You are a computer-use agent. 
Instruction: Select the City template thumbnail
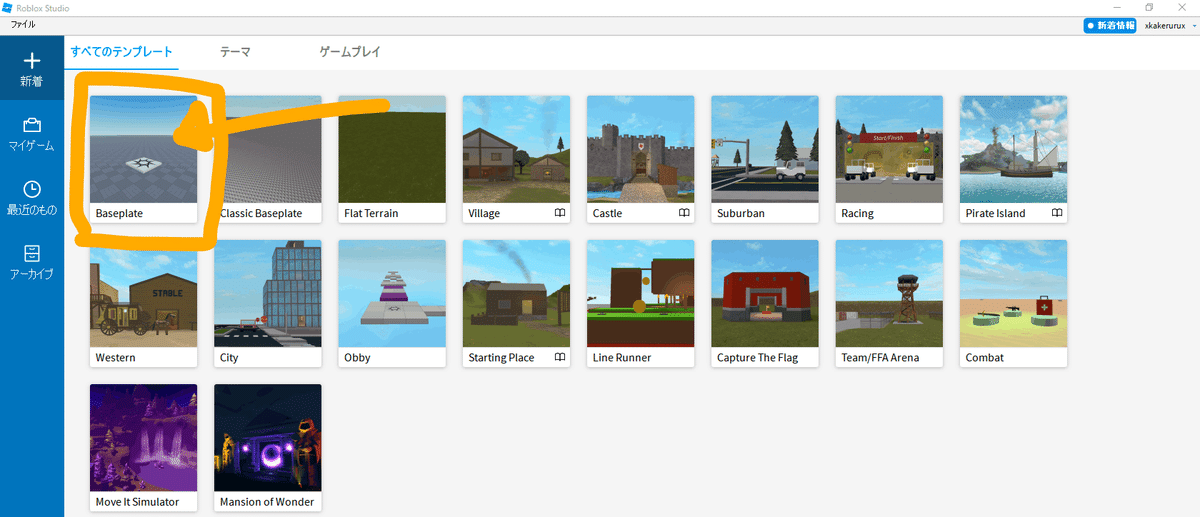[268, 293]
